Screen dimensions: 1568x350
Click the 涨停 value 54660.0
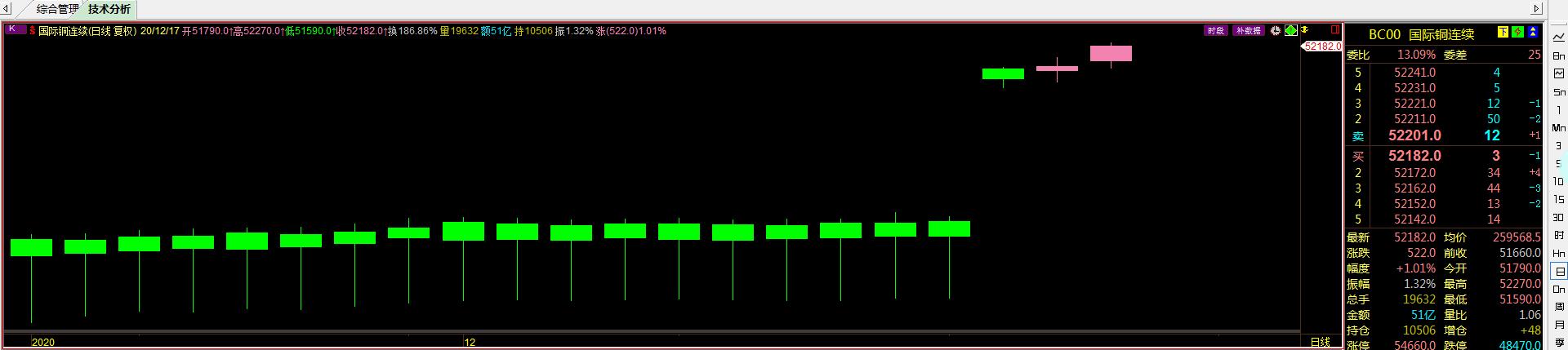click(x=1414, y=345)
